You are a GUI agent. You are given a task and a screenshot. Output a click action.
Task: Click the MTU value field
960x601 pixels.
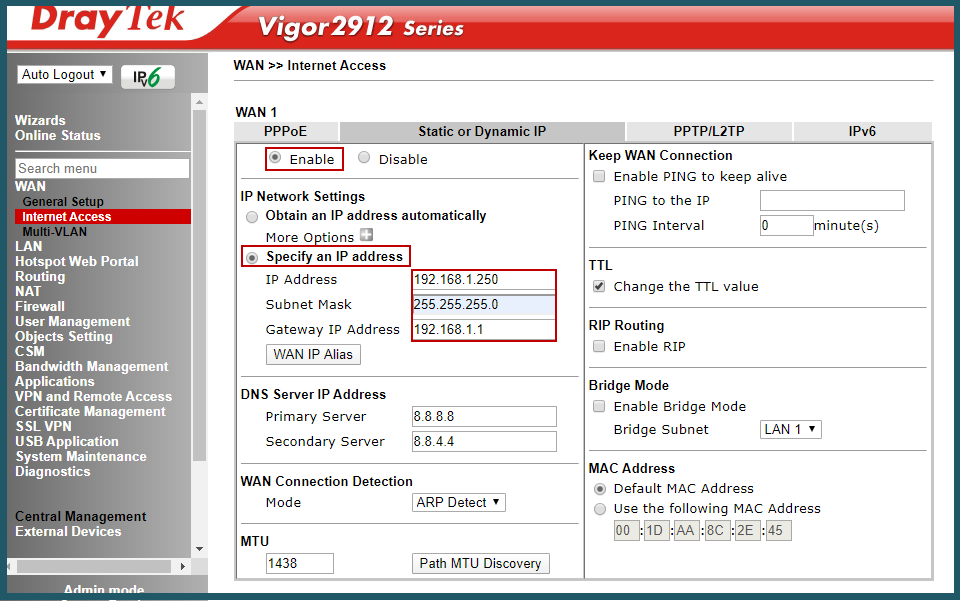(300, 564)
